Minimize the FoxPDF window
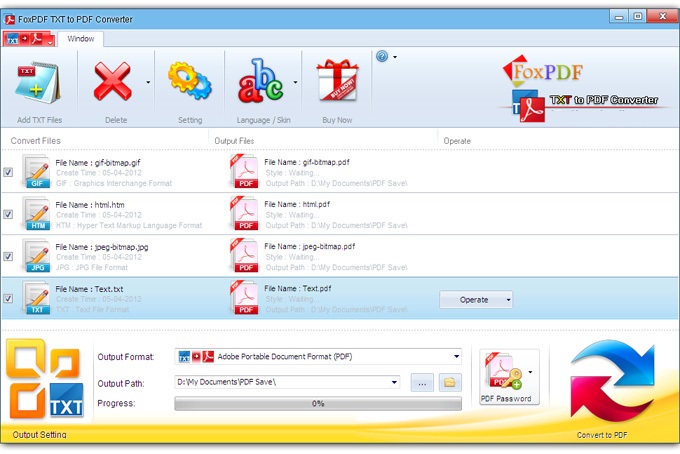Screen dimensions: 680x454 pyautogui.click(x=618, y=17)
